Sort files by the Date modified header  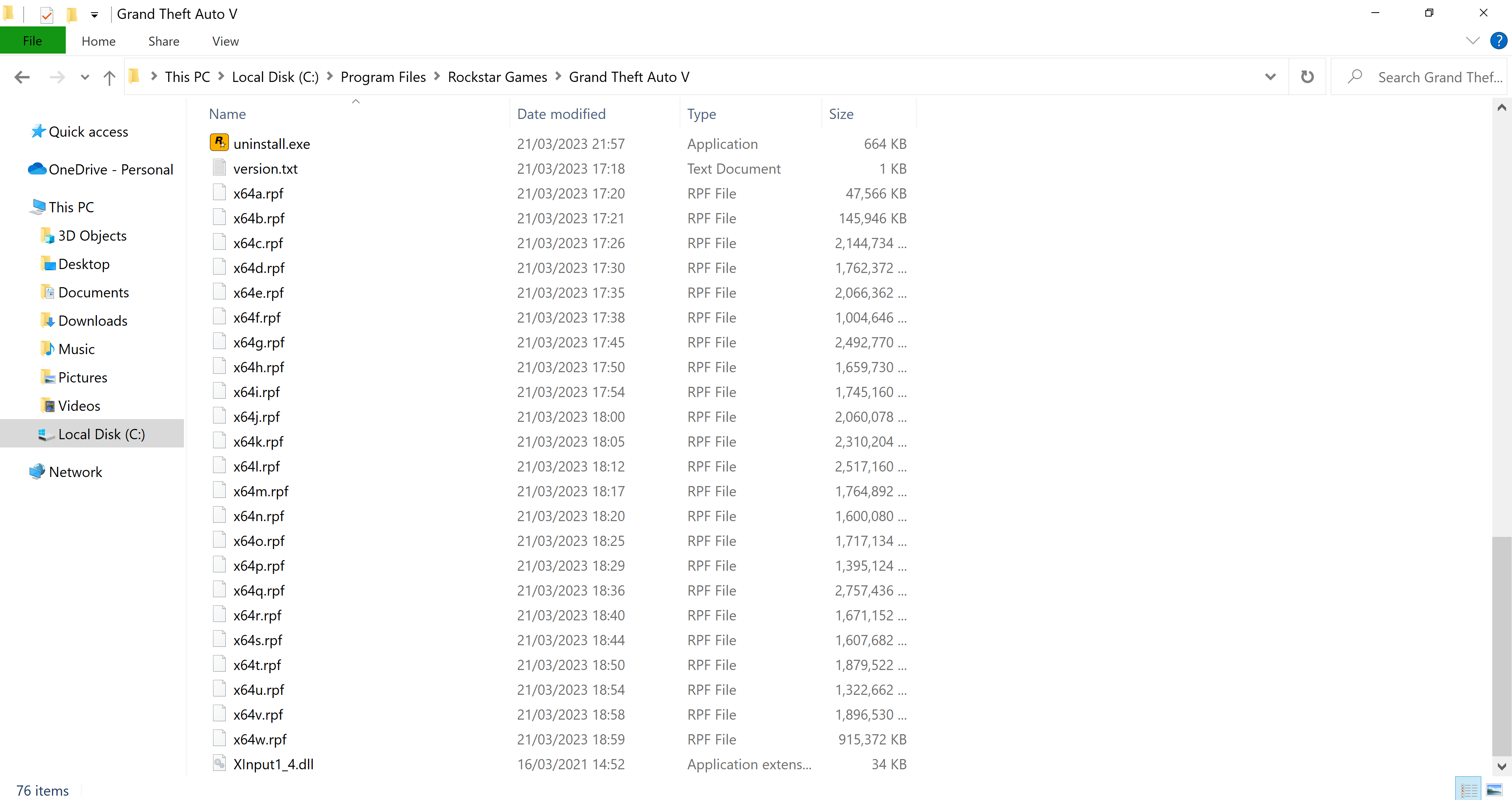(x=560, y=114)
